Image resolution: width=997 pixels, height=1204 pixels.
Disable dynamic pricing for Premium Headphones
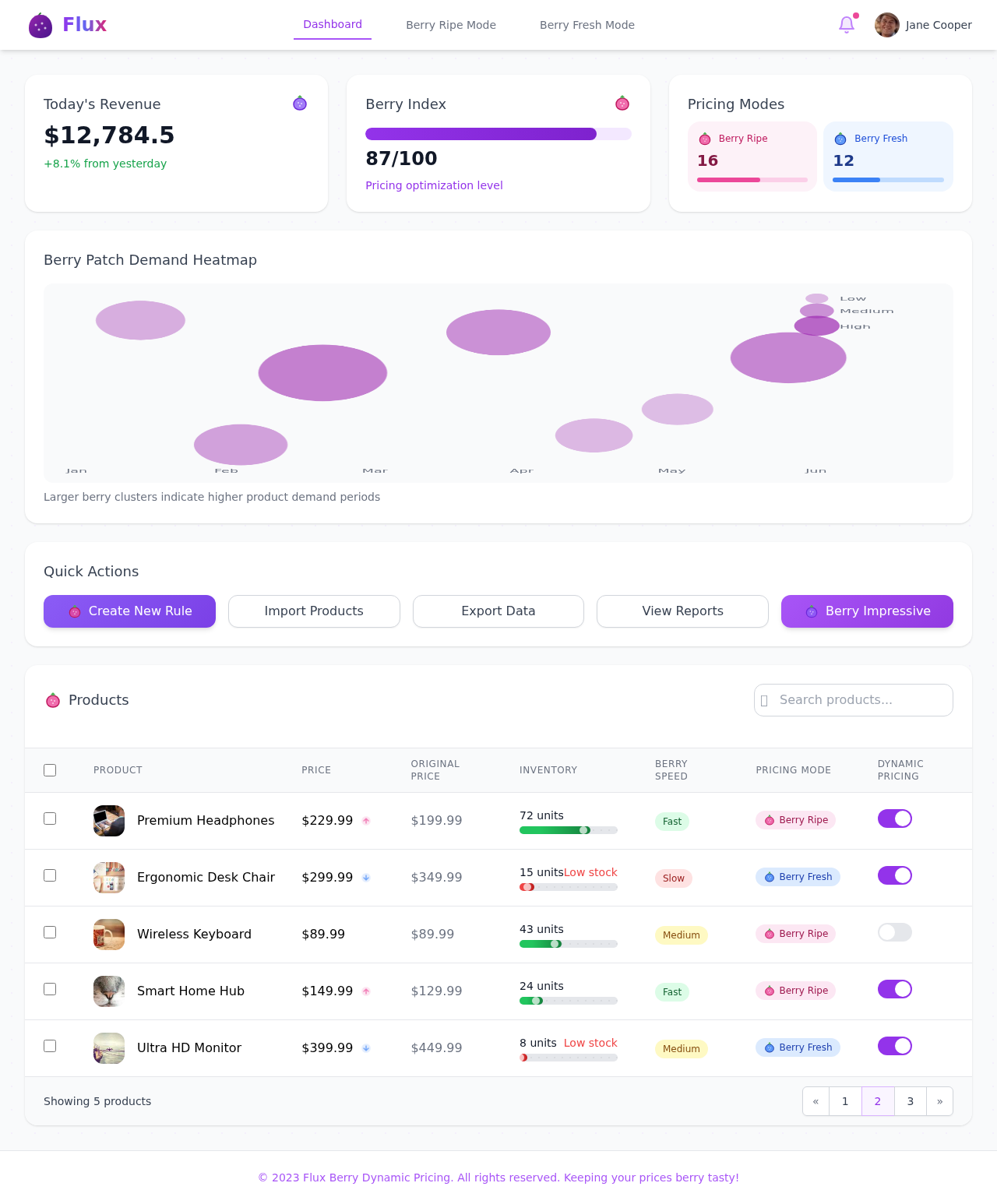894,819
